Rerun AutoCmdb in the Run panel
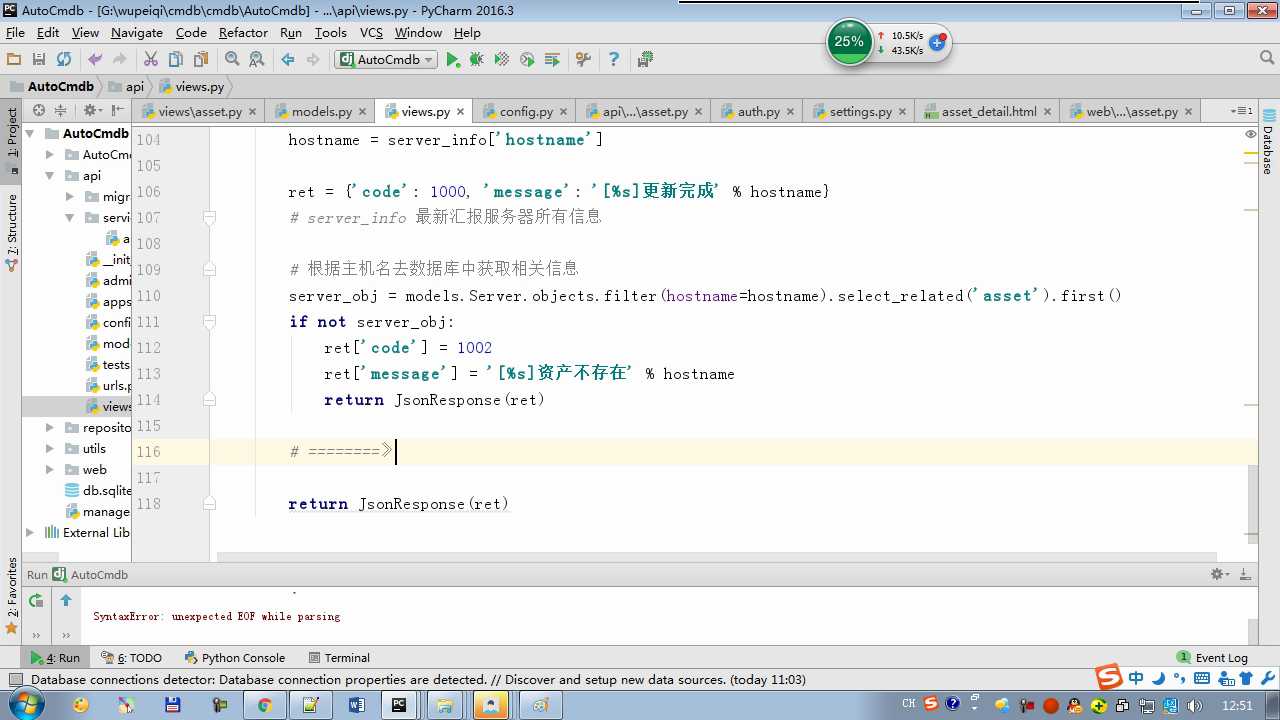 (x=36, y=600)
